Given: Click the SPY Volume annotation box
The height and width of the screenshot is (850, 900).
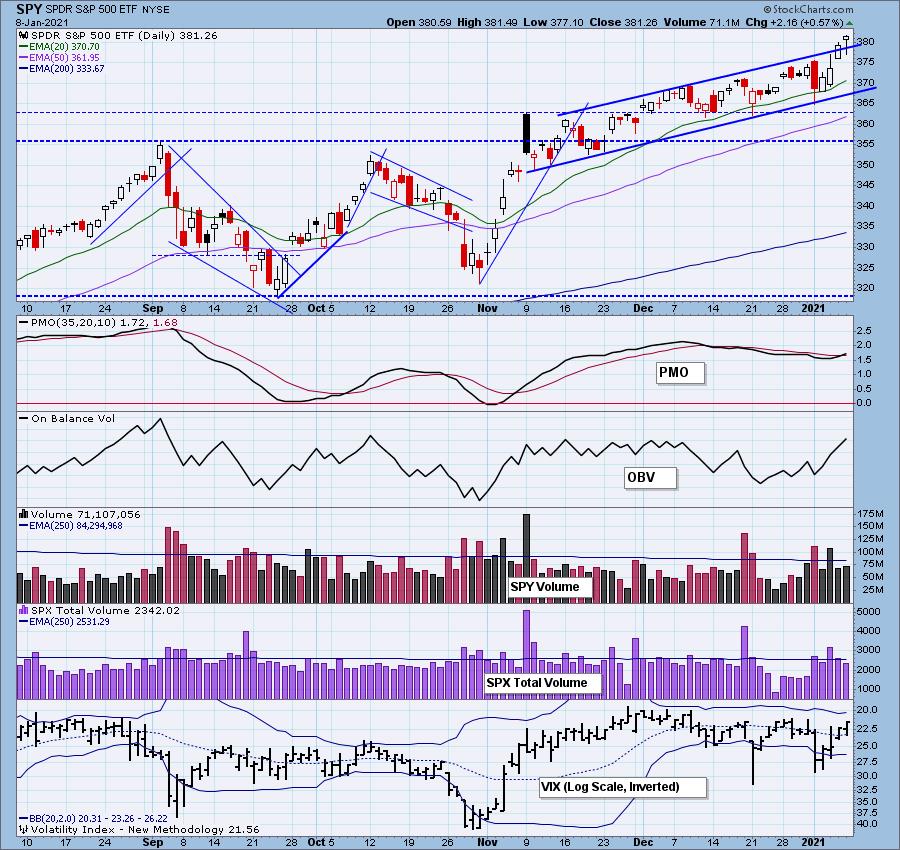Looking at the screenshot, I should click(550, 587).
